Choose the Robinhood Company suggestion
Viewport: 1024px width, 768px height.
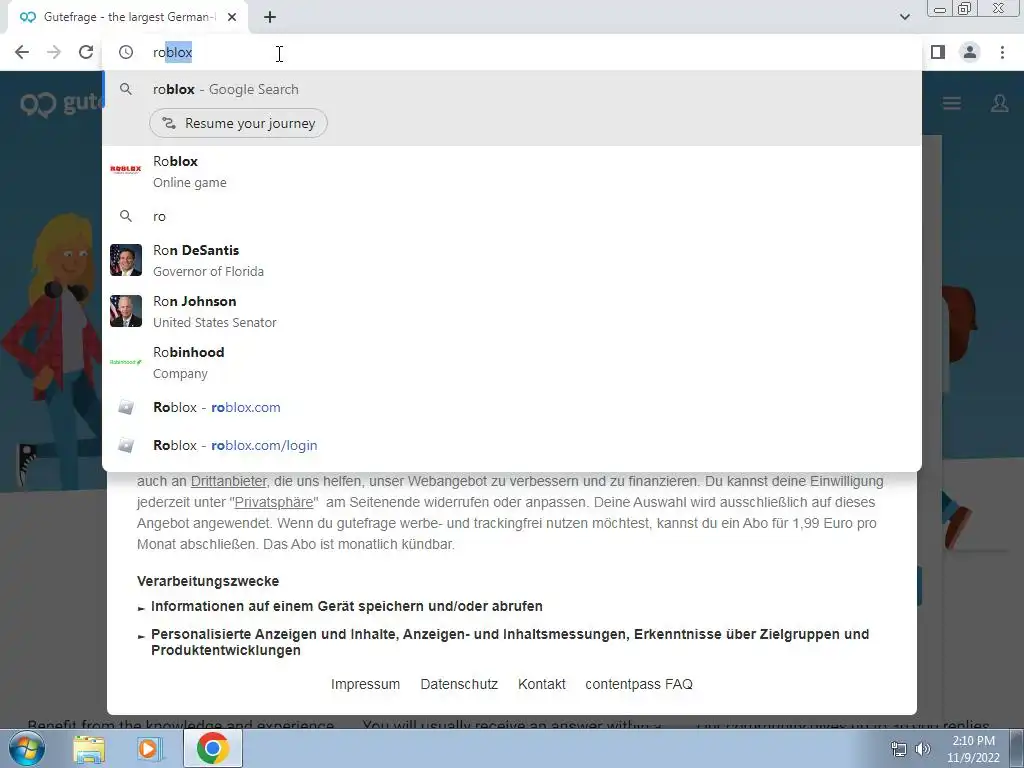click(511, 362)
